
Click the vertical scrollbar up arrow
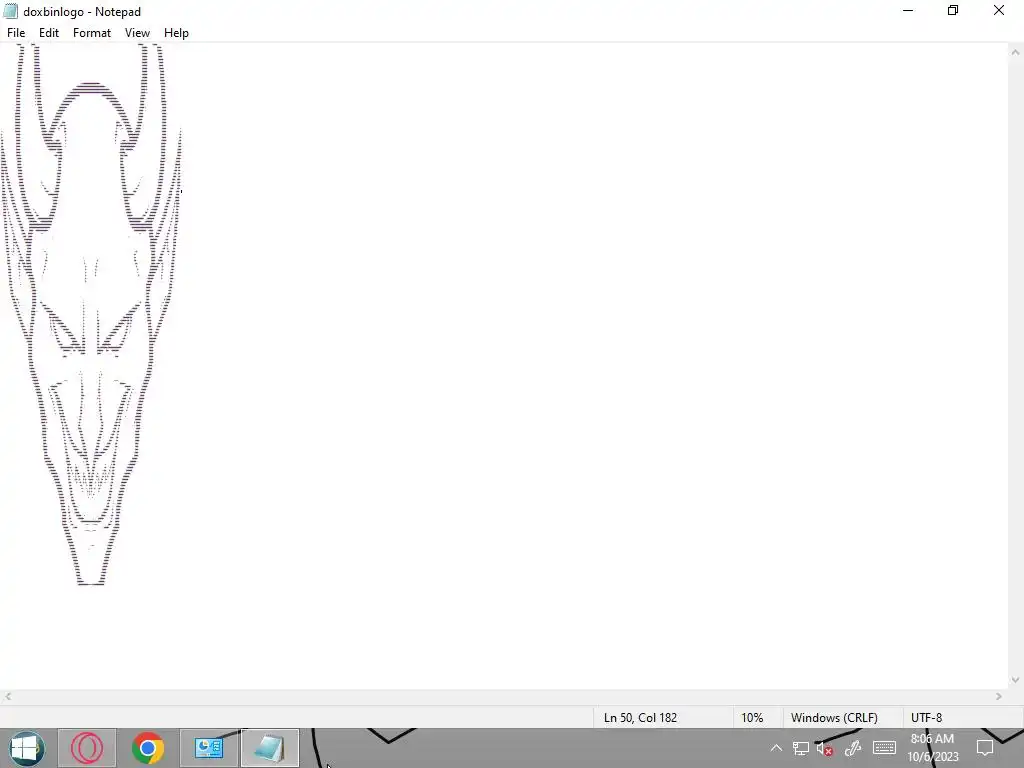tap(1016, 52)
